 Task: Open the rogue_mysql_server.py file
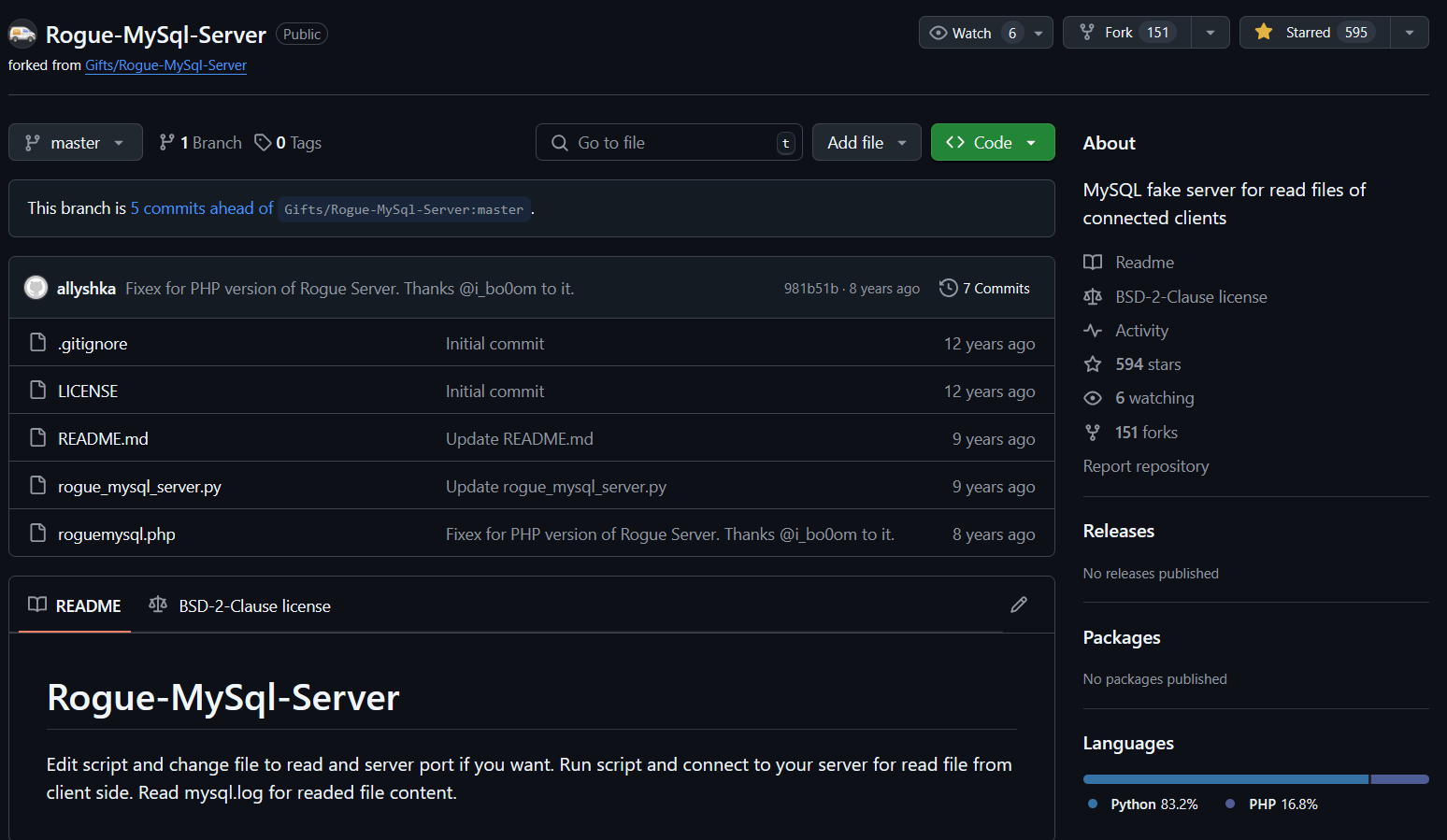click(x=139, y=487)
